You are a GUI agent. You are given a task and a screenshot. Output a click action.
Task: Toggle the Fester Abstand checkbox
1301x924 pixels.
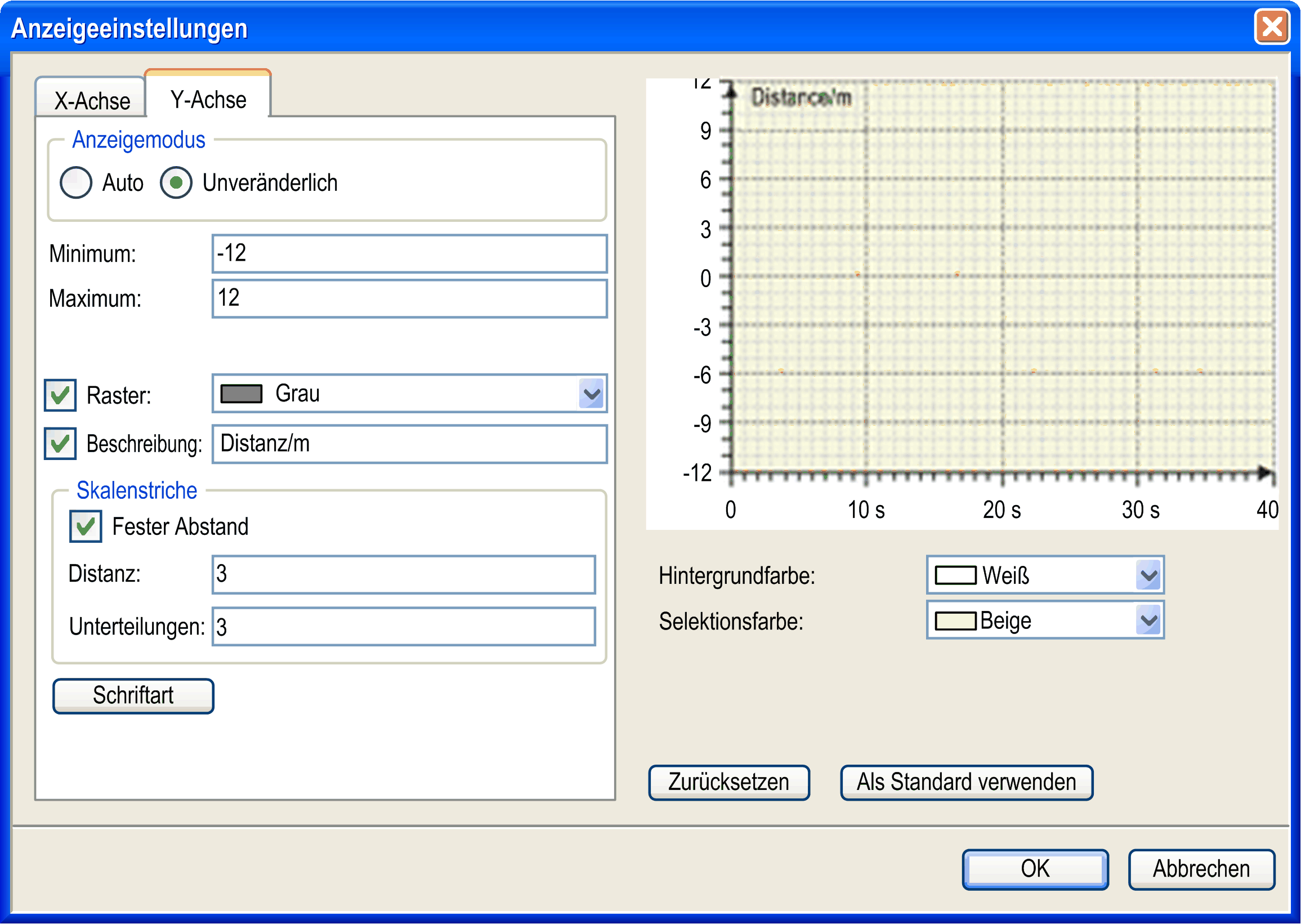tap(86, 526)
